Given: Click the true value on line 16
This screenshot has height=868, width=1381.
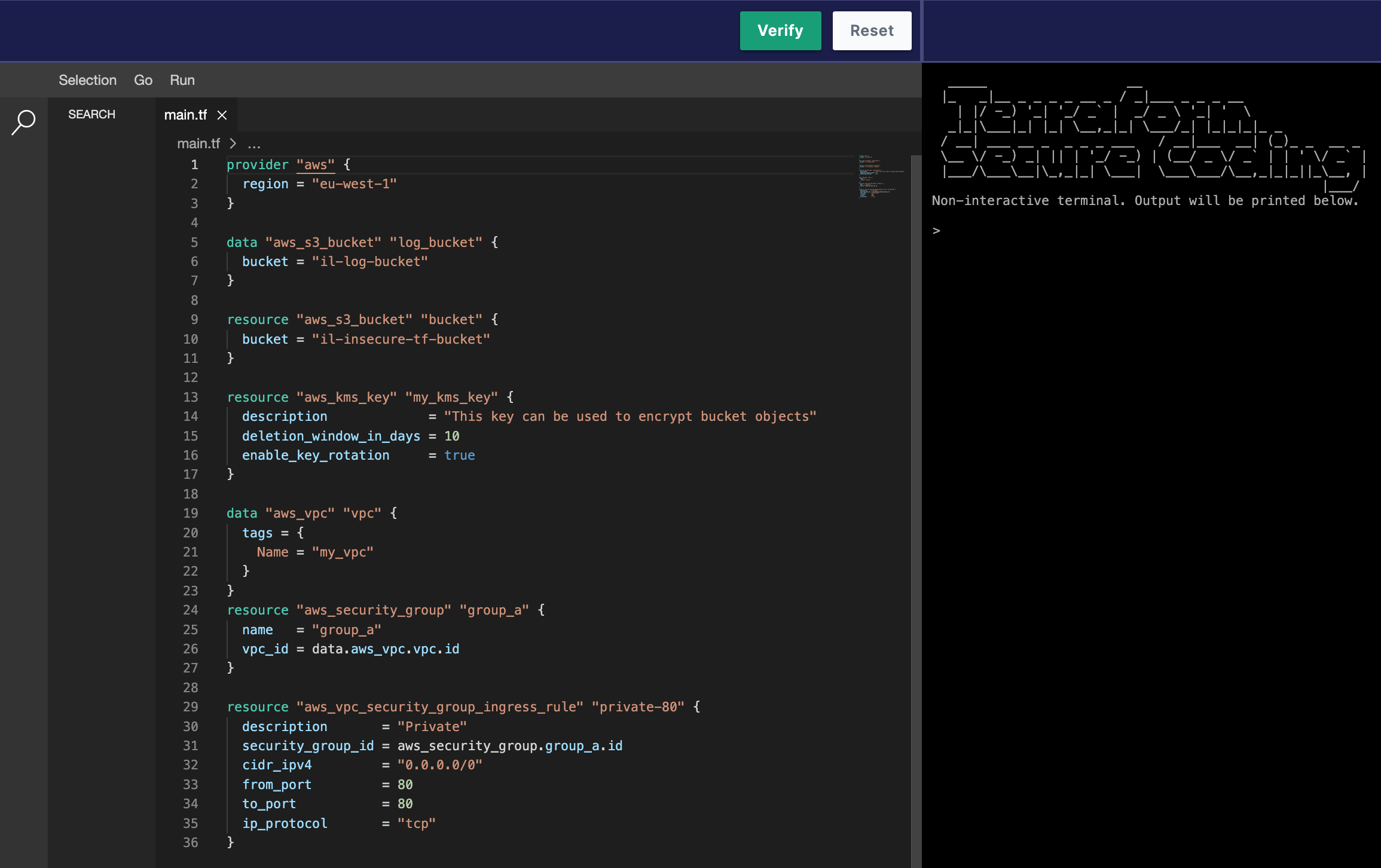Looking at the screenshot, I should (x=459, y=456).
